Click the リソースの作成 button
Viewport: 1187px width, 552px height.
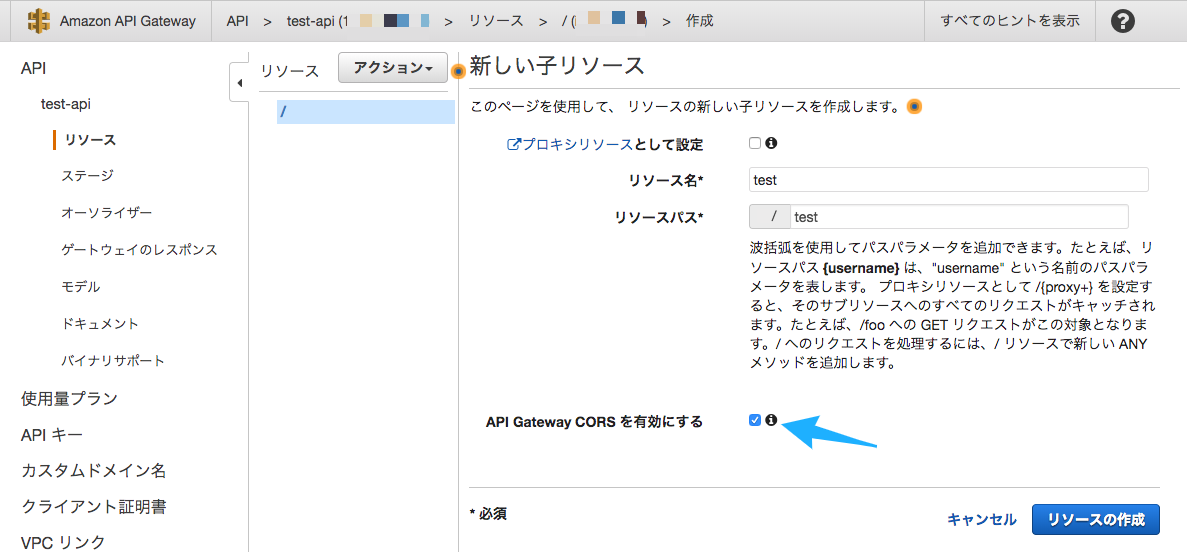pyautogui.click(x=1095, y=519)
